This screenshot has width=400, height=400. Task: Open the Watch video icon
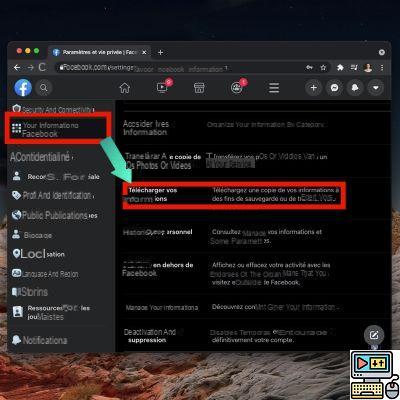click(x=162, y=88)
